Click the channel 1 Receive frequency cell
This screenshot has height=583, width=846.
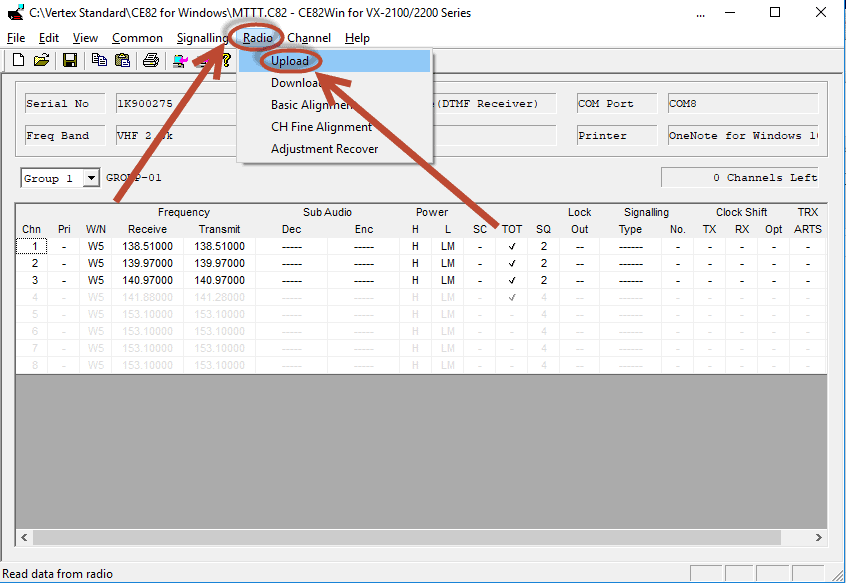click(x=147, y=247)
